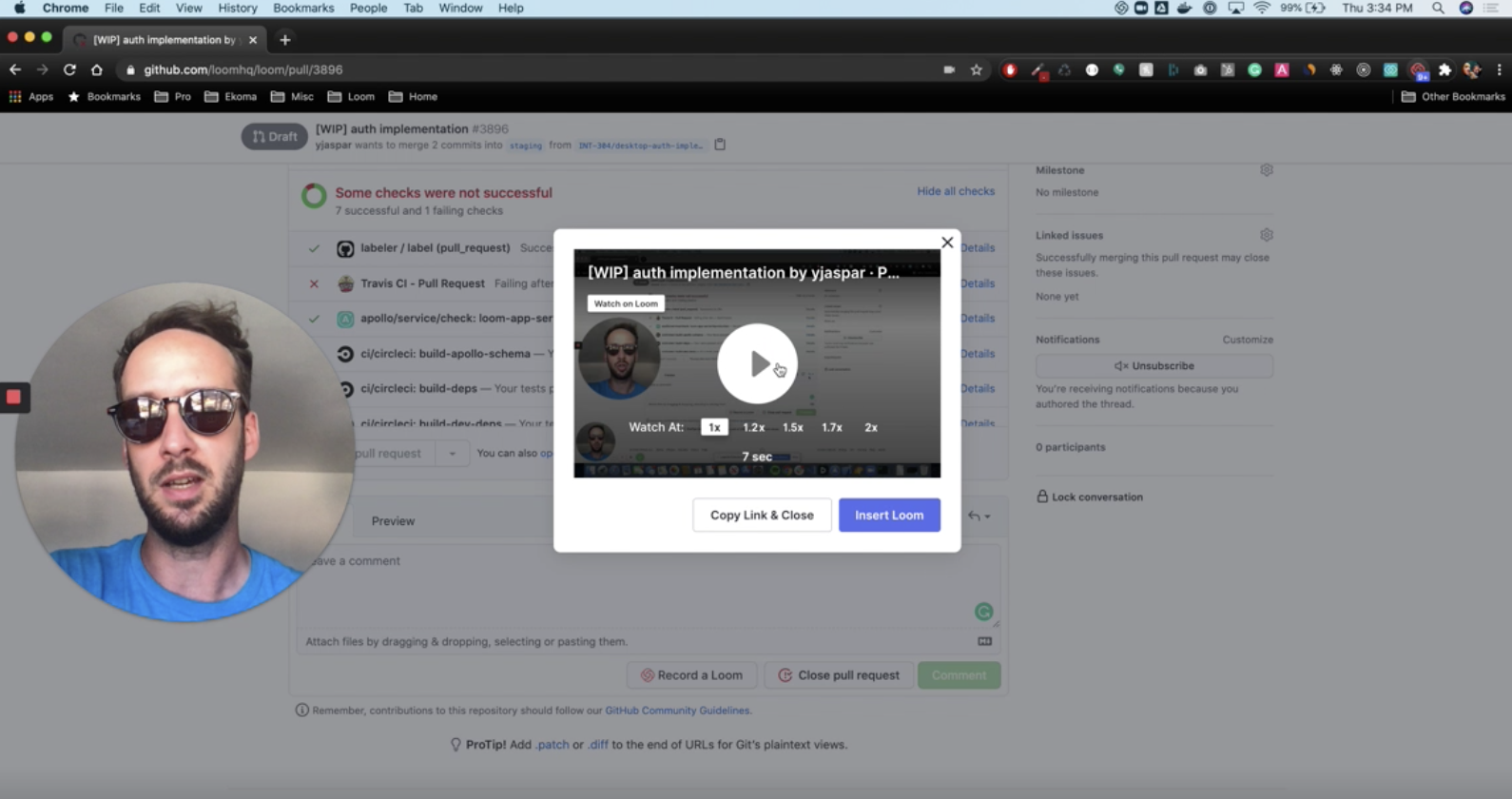
Task: Open the Bookmarks bookmark item
Action: 104,96
